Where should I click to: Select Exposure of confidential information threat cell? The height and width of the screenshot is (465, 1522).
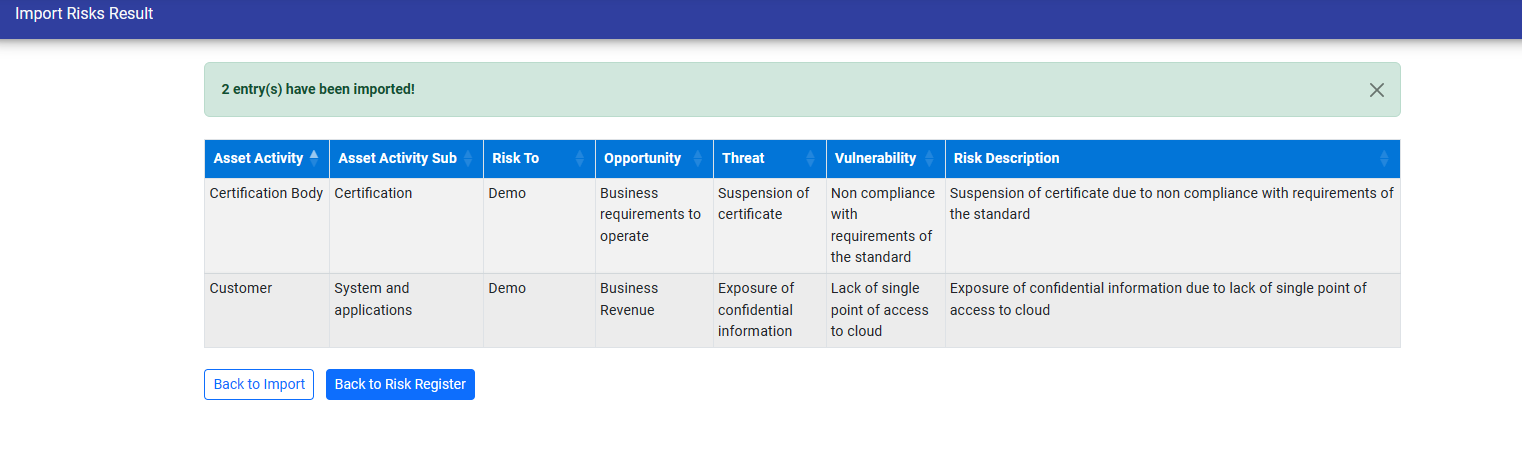pos(756,309)
